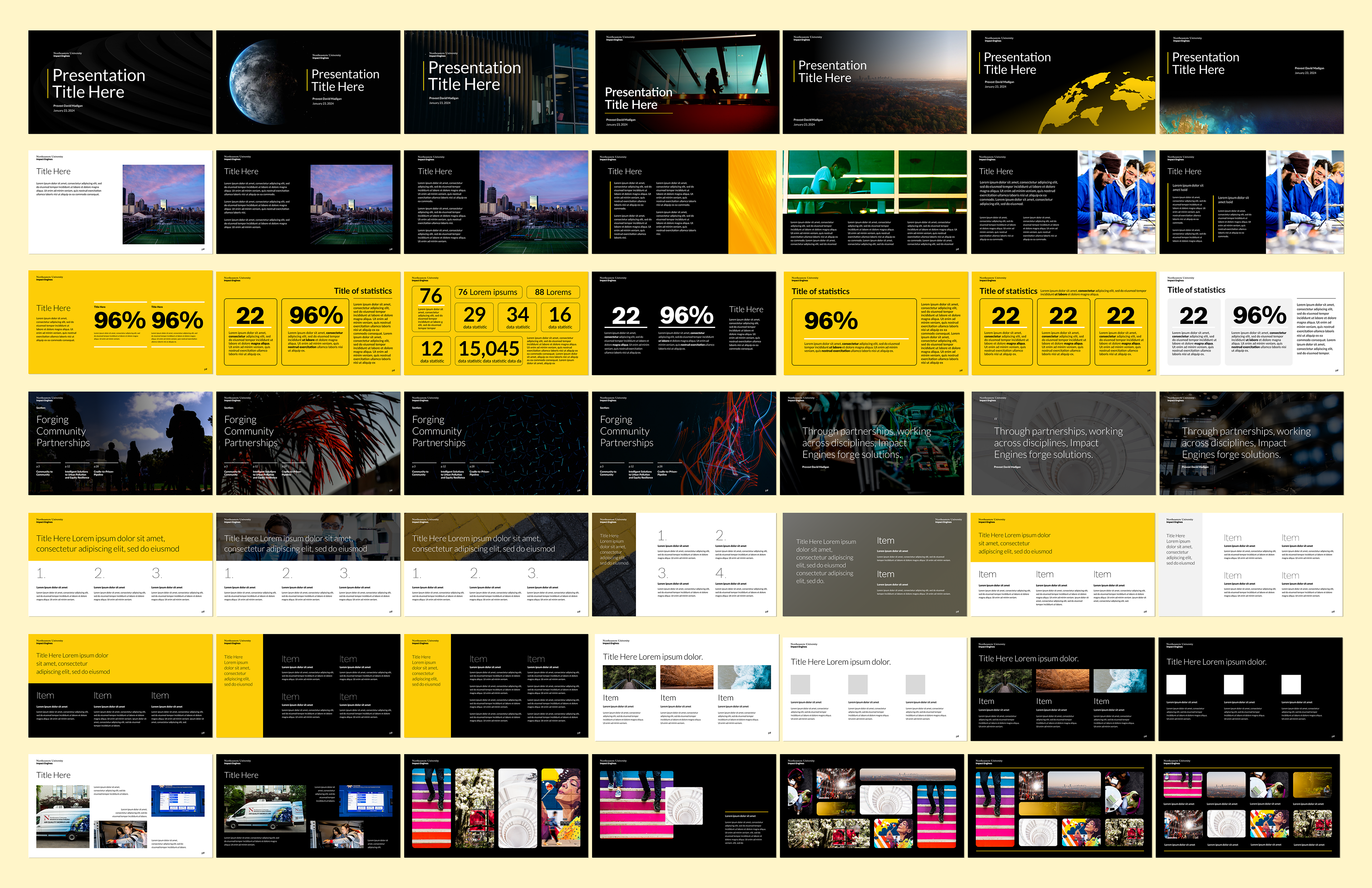Click the '76 Lorem ipsums' label box

(488, 292)
